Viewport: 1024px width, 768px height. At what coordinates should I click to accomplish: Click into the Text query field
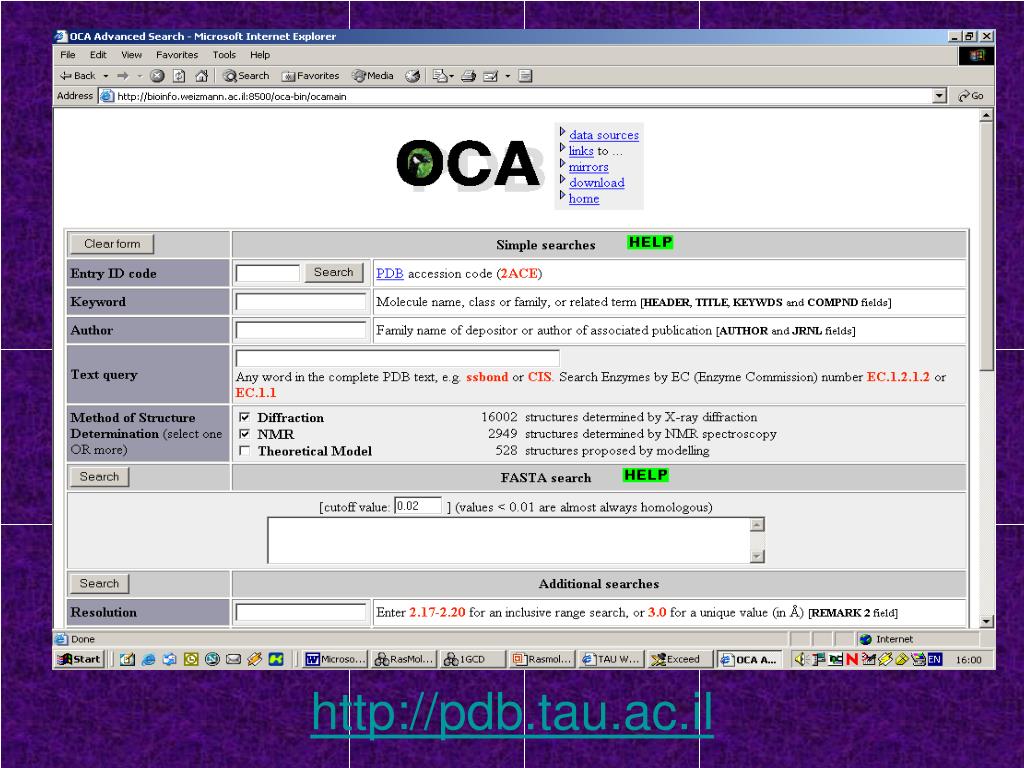tap(397, 359)
